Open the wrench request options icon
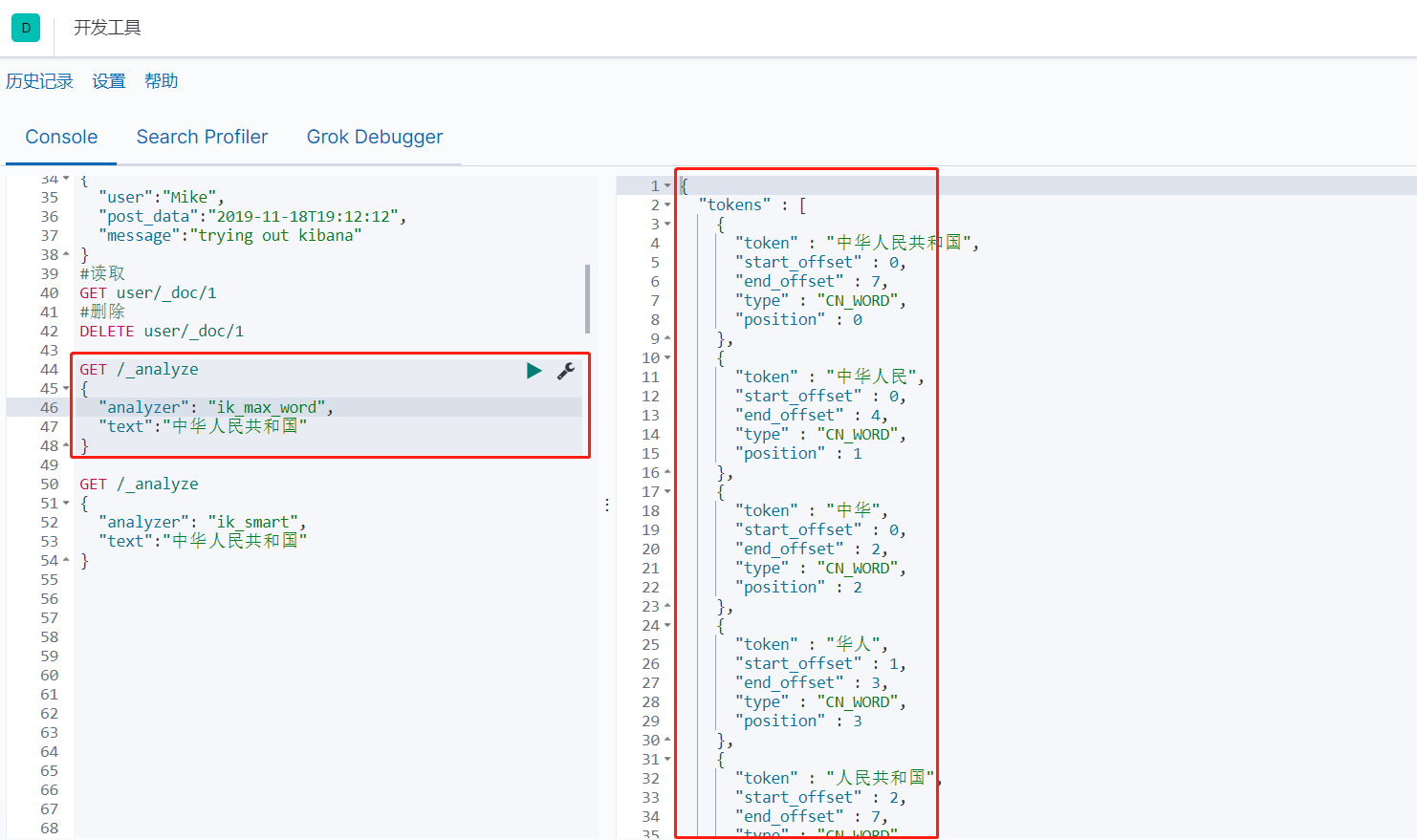Image resolution: width=1417 pixels, height=840 pixels. click(x=566, y=371)
